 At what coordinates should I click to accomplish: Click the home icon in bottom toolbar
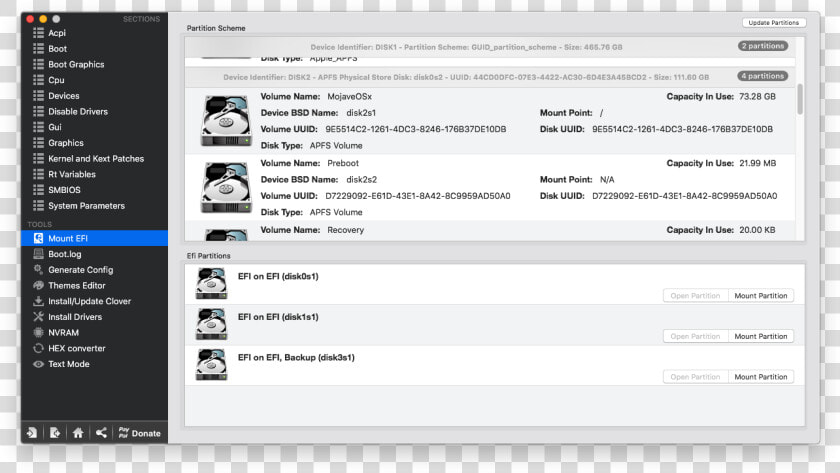click(78, 433)
